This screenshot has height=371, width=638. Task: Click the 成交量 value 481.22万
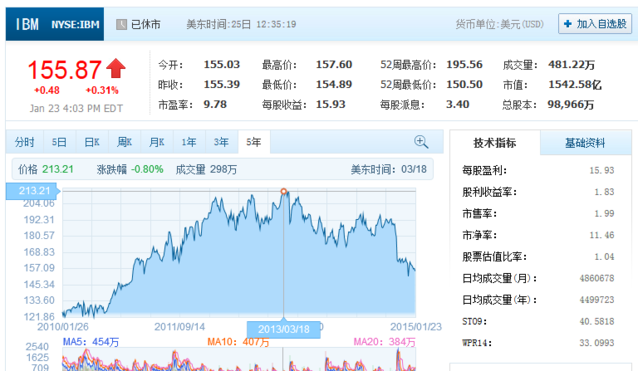click(571, 64)
